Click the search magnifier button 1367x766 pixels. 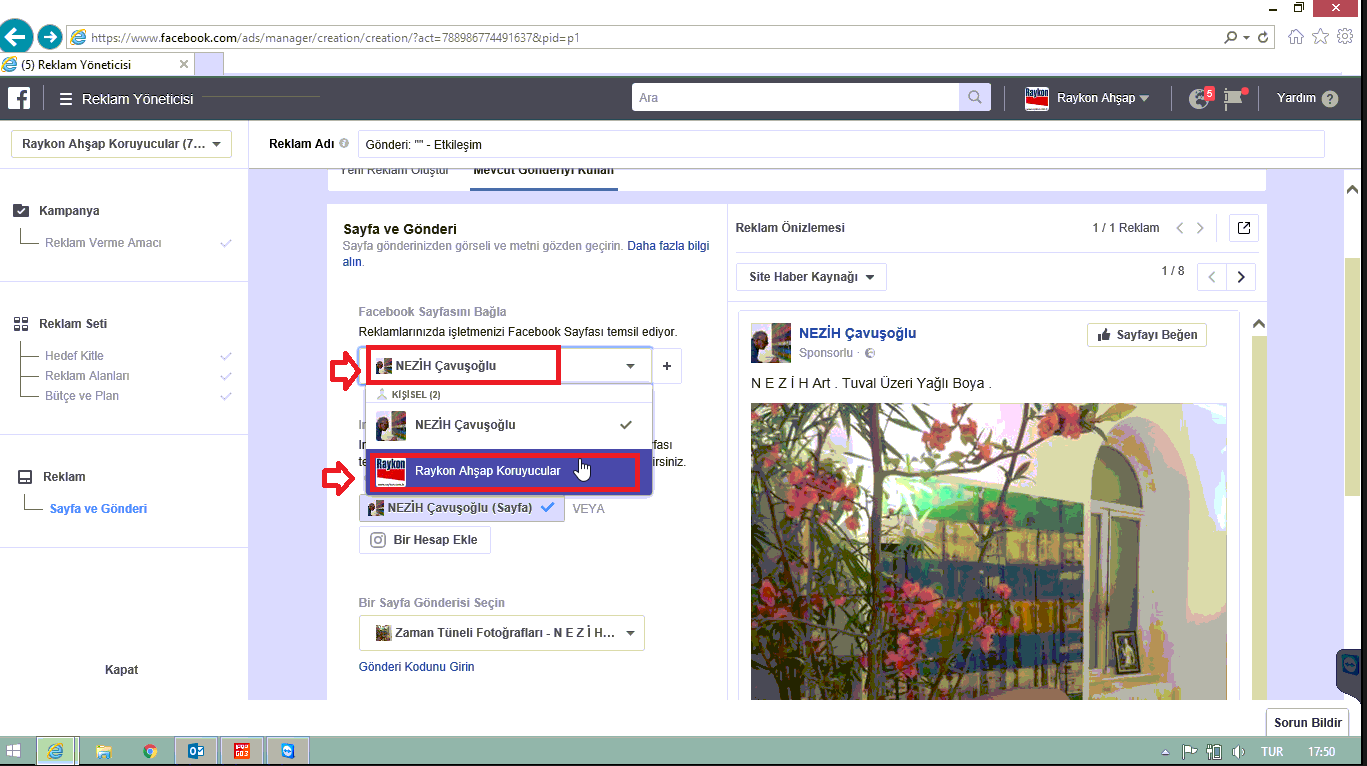tap(972, 98)
